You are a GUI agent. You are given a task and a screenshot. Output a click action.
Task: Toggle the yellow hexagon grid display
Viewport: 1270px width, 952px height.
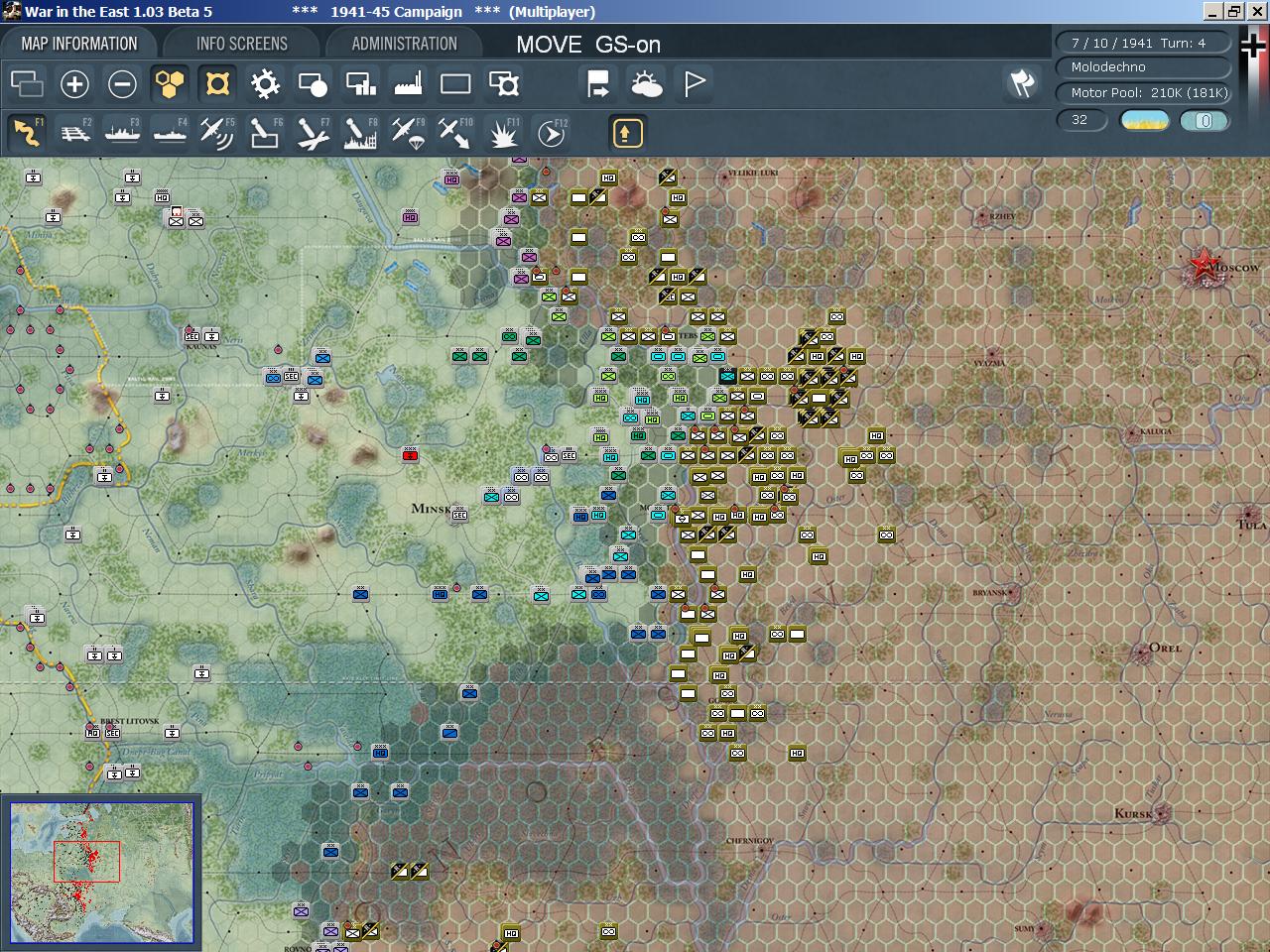(170, 84)
